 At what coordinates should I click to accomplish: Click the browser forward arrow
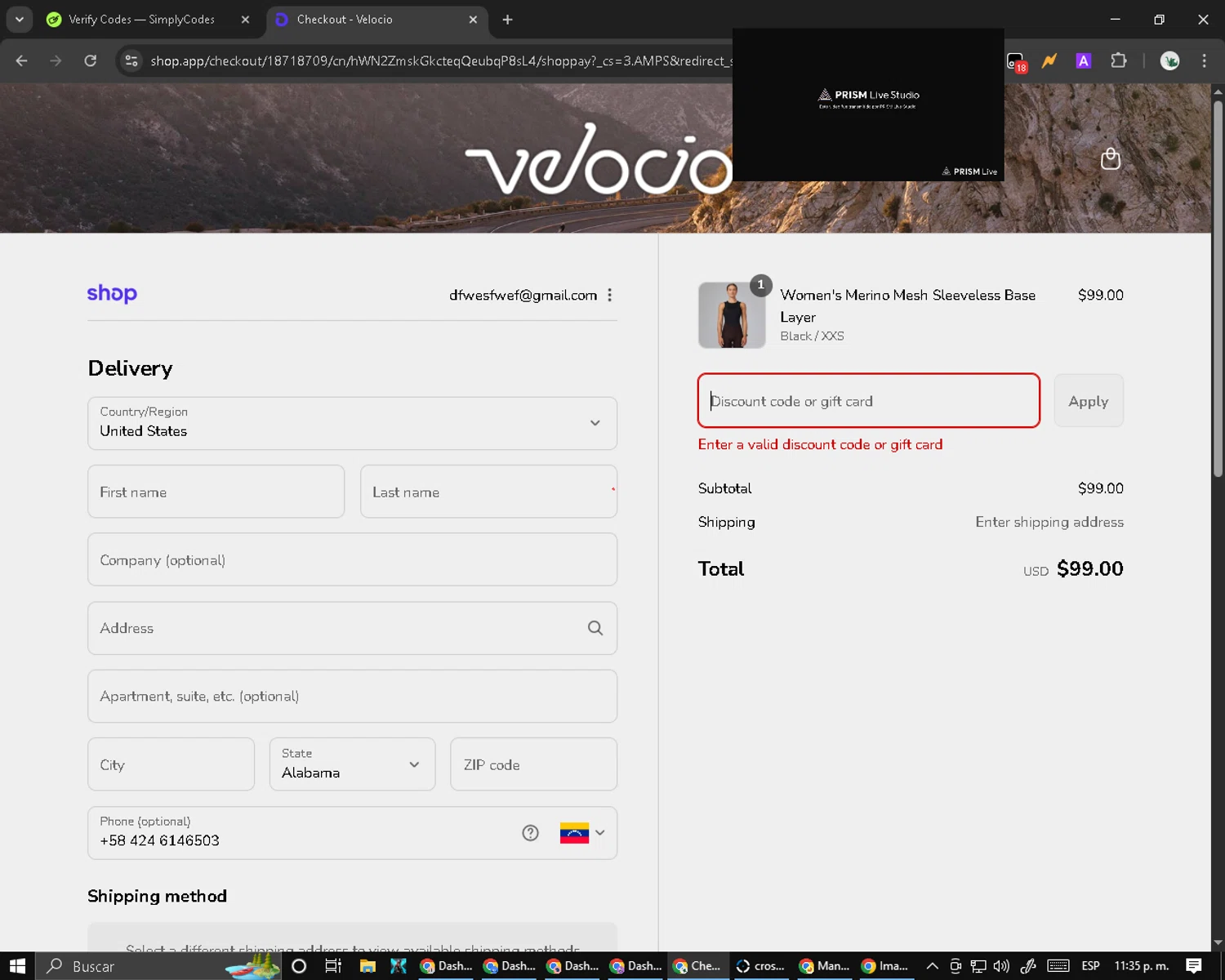(x=56, y=60)
